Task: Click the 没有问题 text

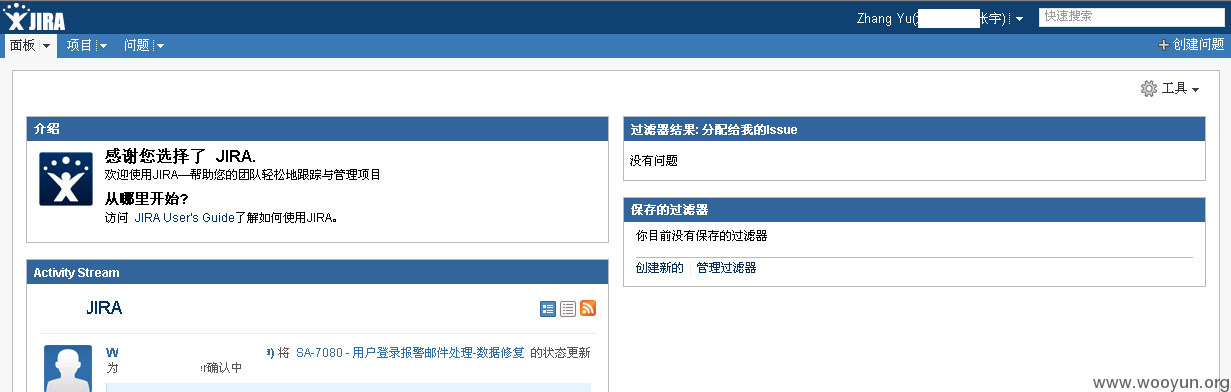Action: (x=654, y=160)
